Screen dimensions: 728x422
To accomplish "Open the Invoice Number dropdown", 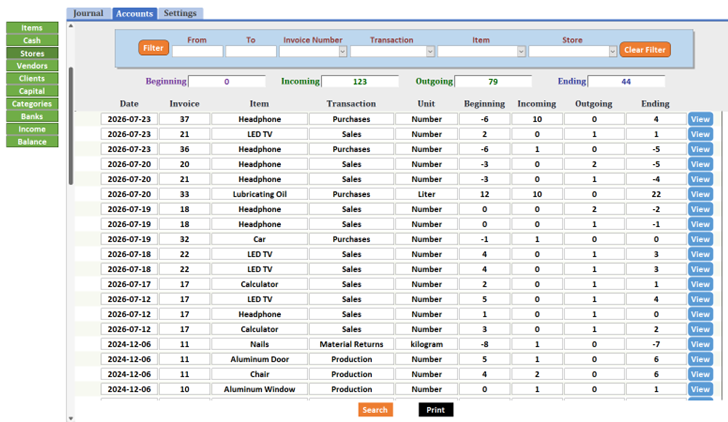I will coord(343,52).
